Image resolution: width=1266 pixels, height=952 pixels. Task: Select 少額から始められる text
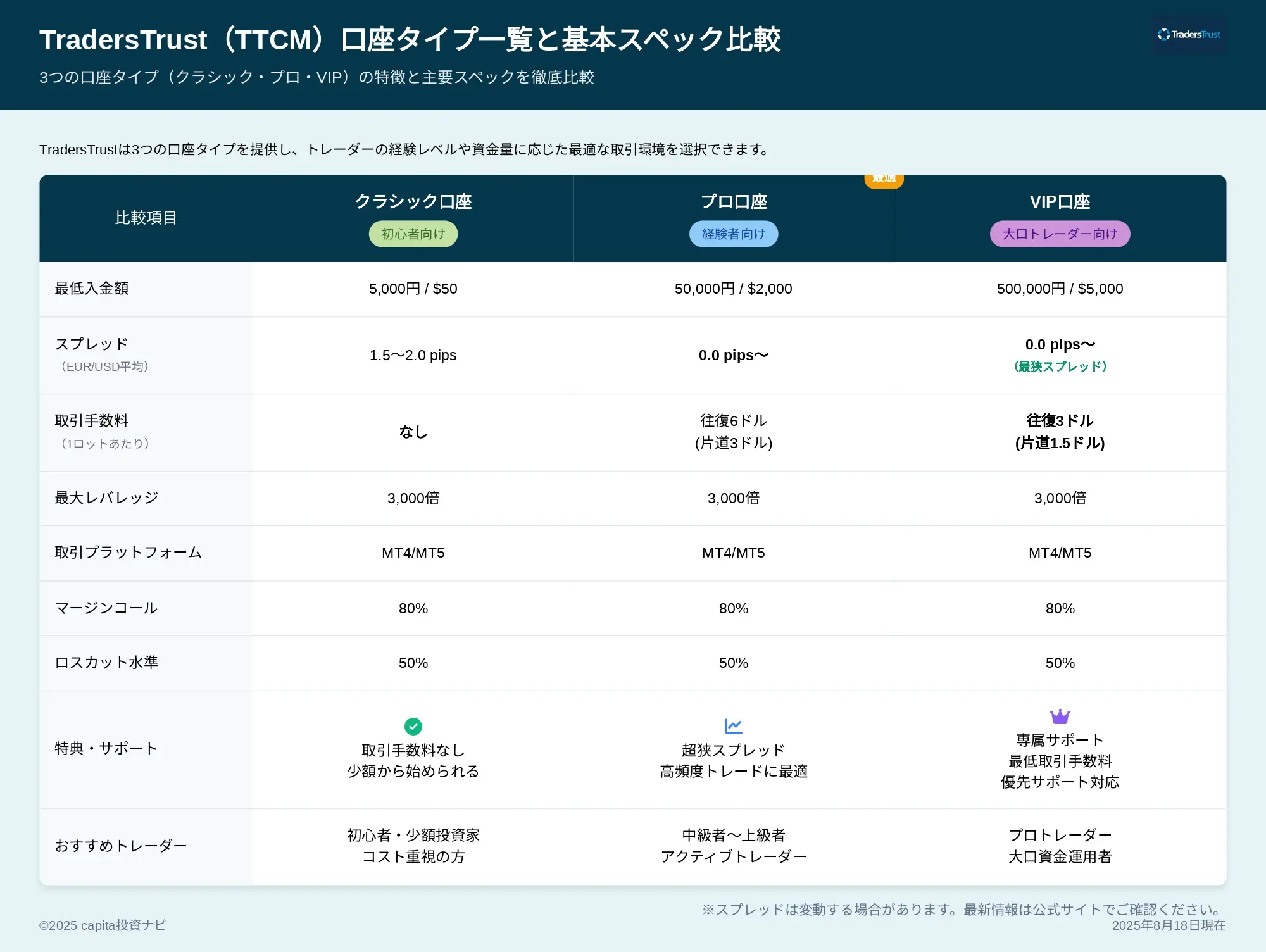(413, 771)
